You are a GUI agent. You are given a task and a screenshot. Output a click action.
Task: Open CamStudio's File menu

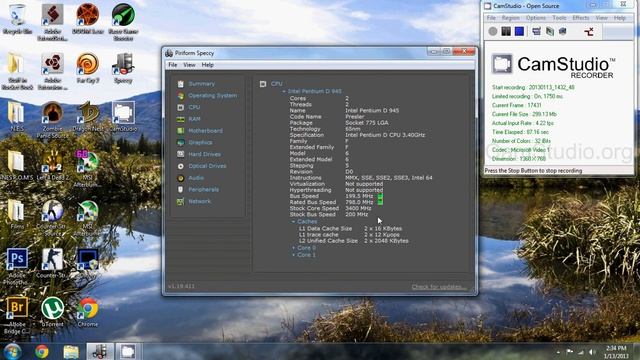(491, 18)
